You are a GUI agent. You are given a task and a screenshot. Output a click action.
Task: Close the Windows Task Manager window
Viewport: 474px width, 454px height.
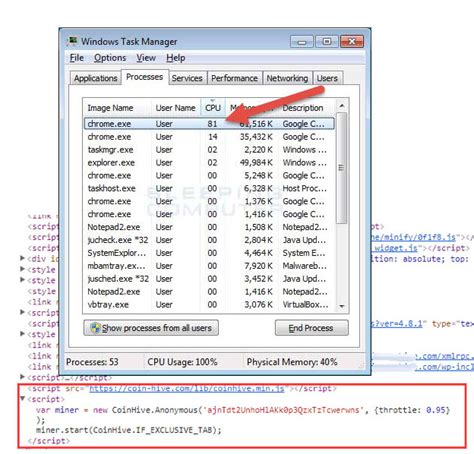pyautogui.click(x=352, y=42)
